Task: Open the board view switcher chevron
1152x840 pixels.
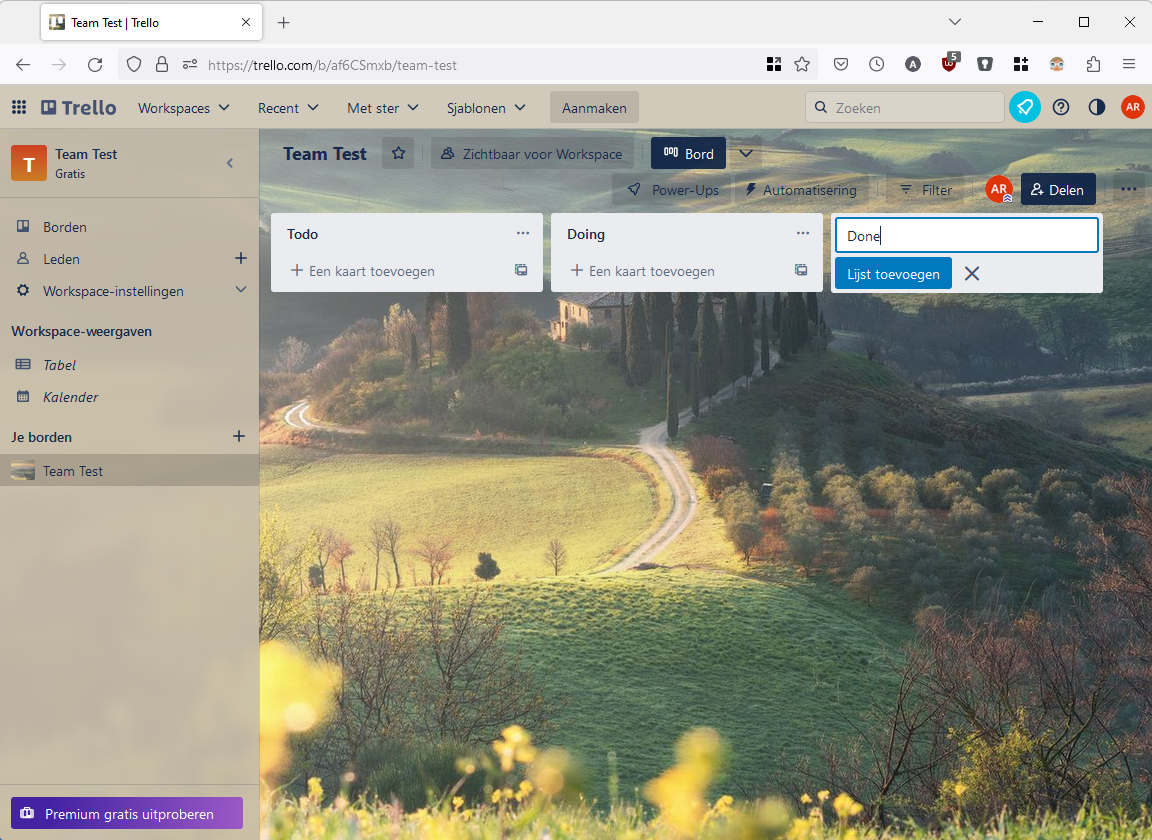Action: (x=745, y=154)
